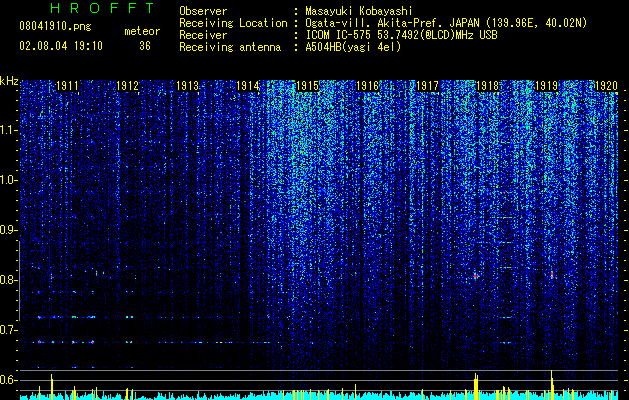Click the 1919 time marker
Image resolution: width=629 pixels, height=400 pixels.
547,86
